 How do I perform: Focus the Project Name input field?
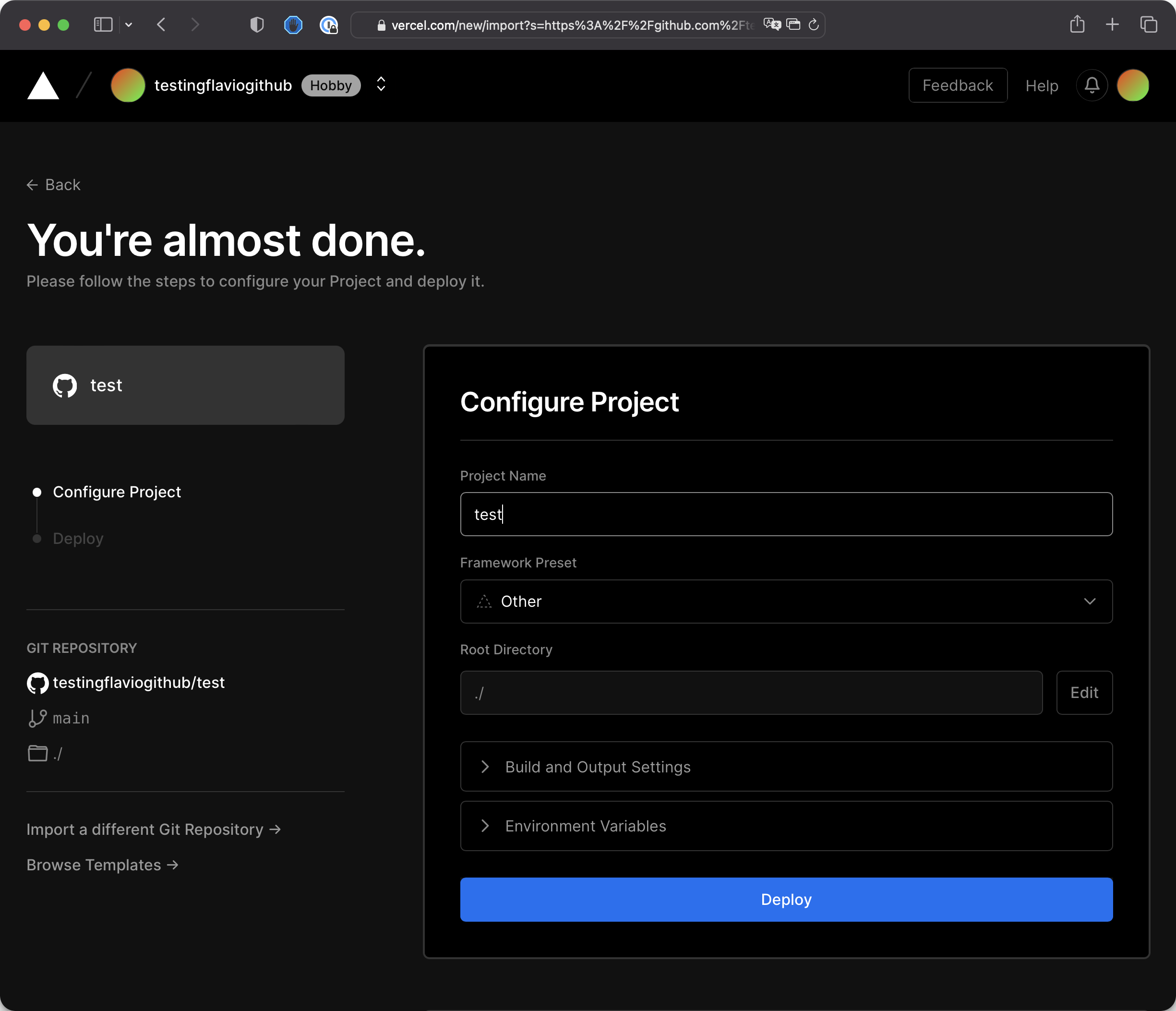click(x=785, y=514)
